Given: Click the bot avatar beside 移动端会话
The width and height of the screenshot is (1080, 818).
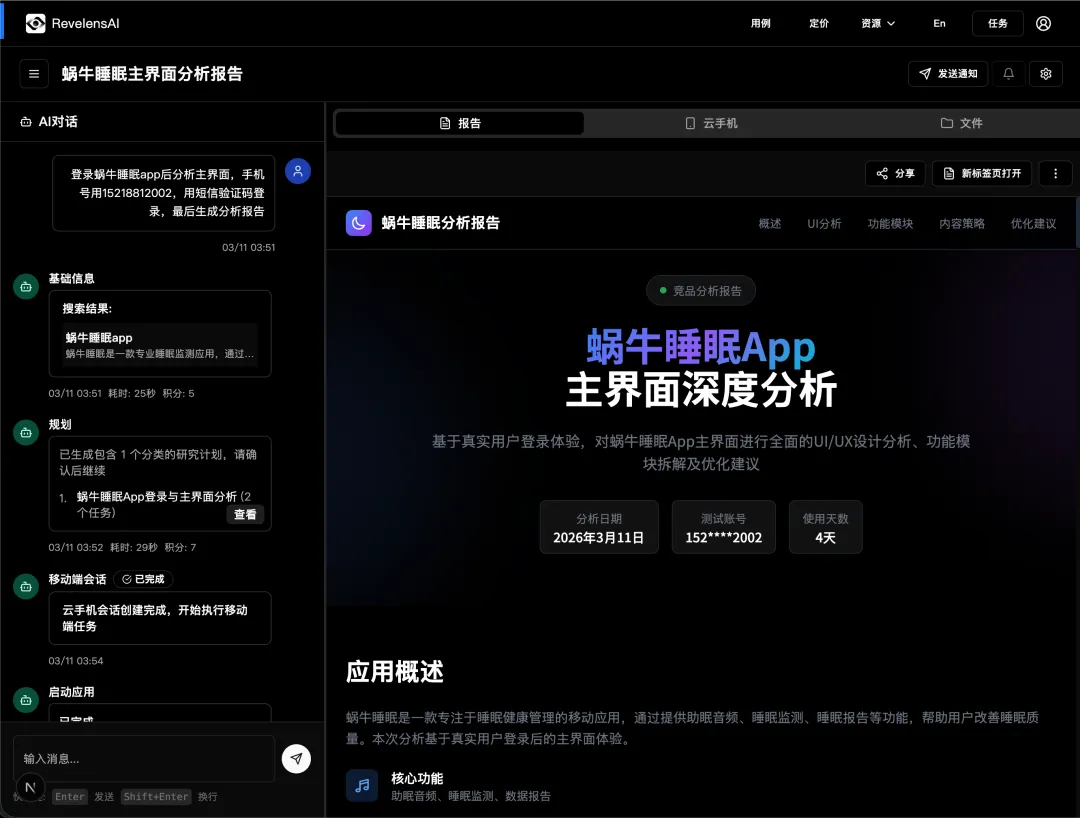Looking at the screenshot, I should coord(26,587).
